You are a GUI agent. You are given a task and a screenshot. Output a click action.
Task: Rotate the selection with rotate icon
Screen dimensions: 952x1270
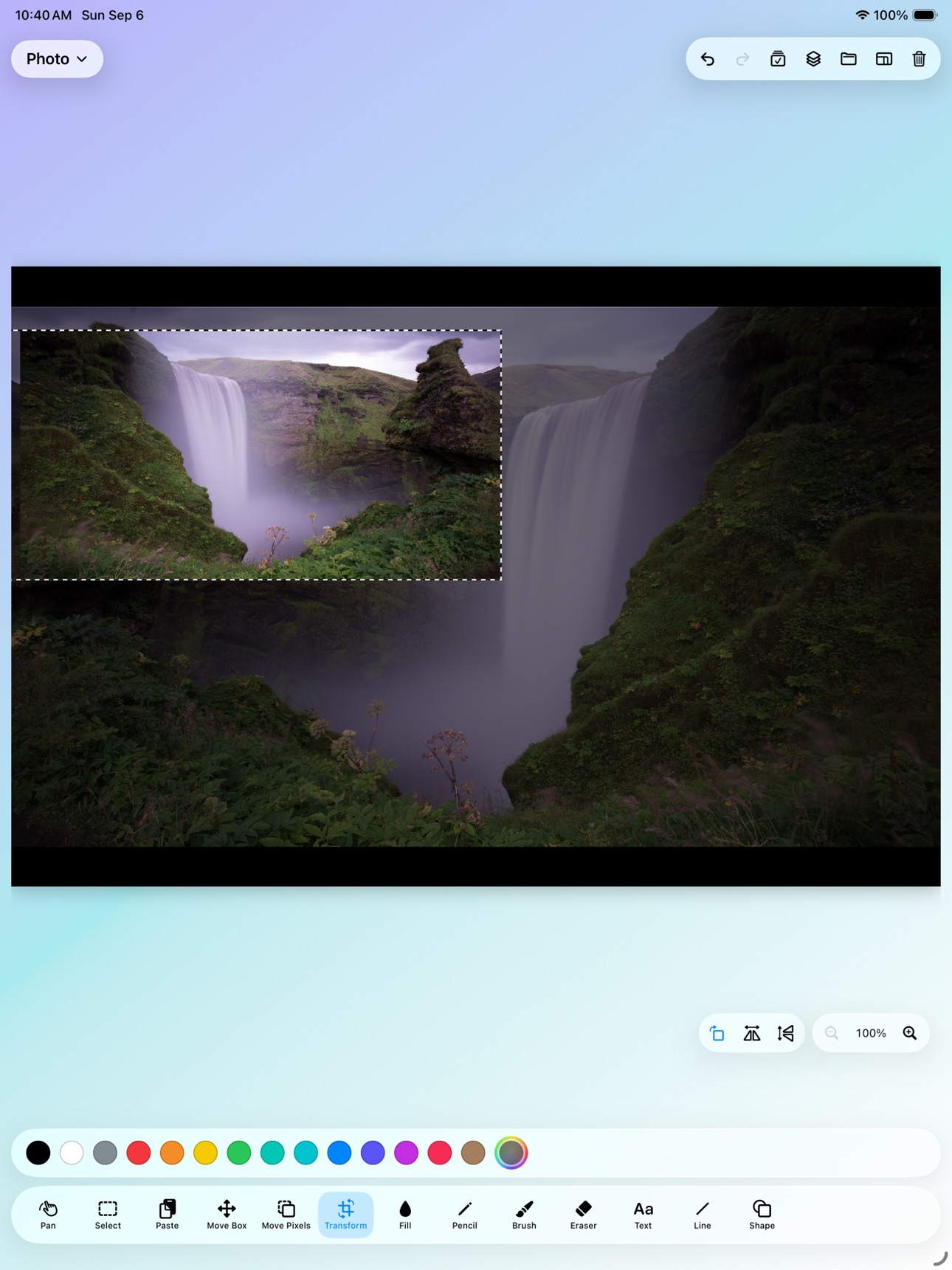(717, 1033)
